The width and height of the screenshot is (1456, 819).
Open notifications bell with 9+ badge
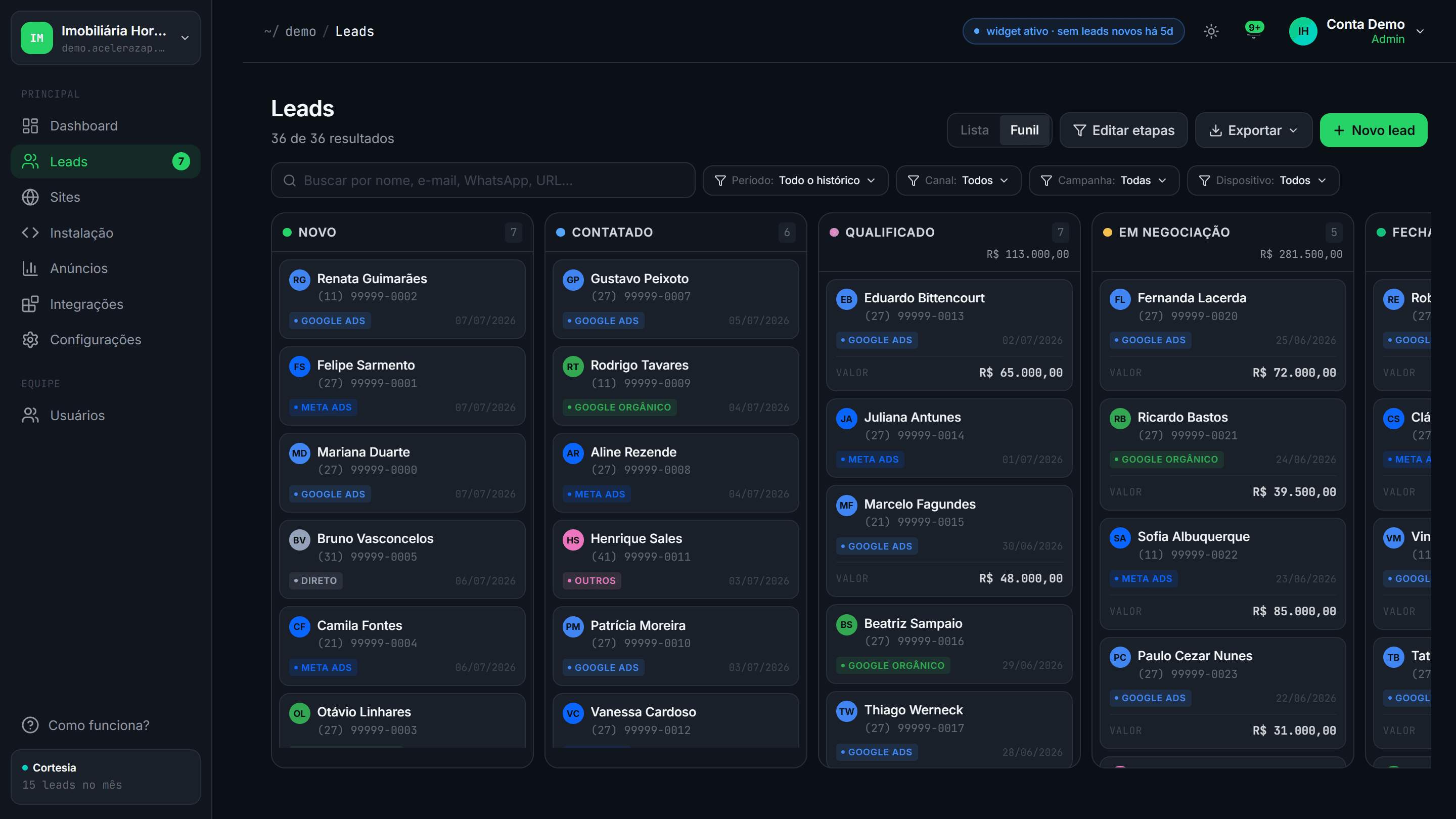coord(1254,31)
